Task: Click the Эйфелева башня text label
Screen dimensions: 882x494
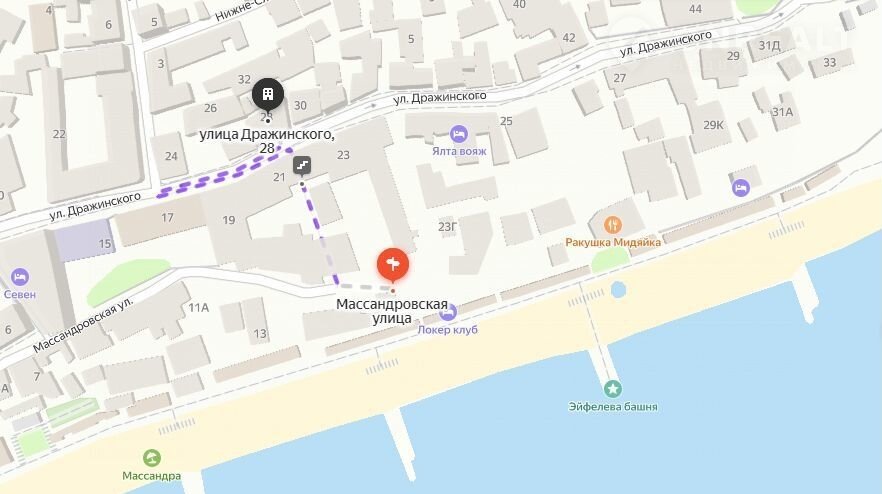Action: 613,406
